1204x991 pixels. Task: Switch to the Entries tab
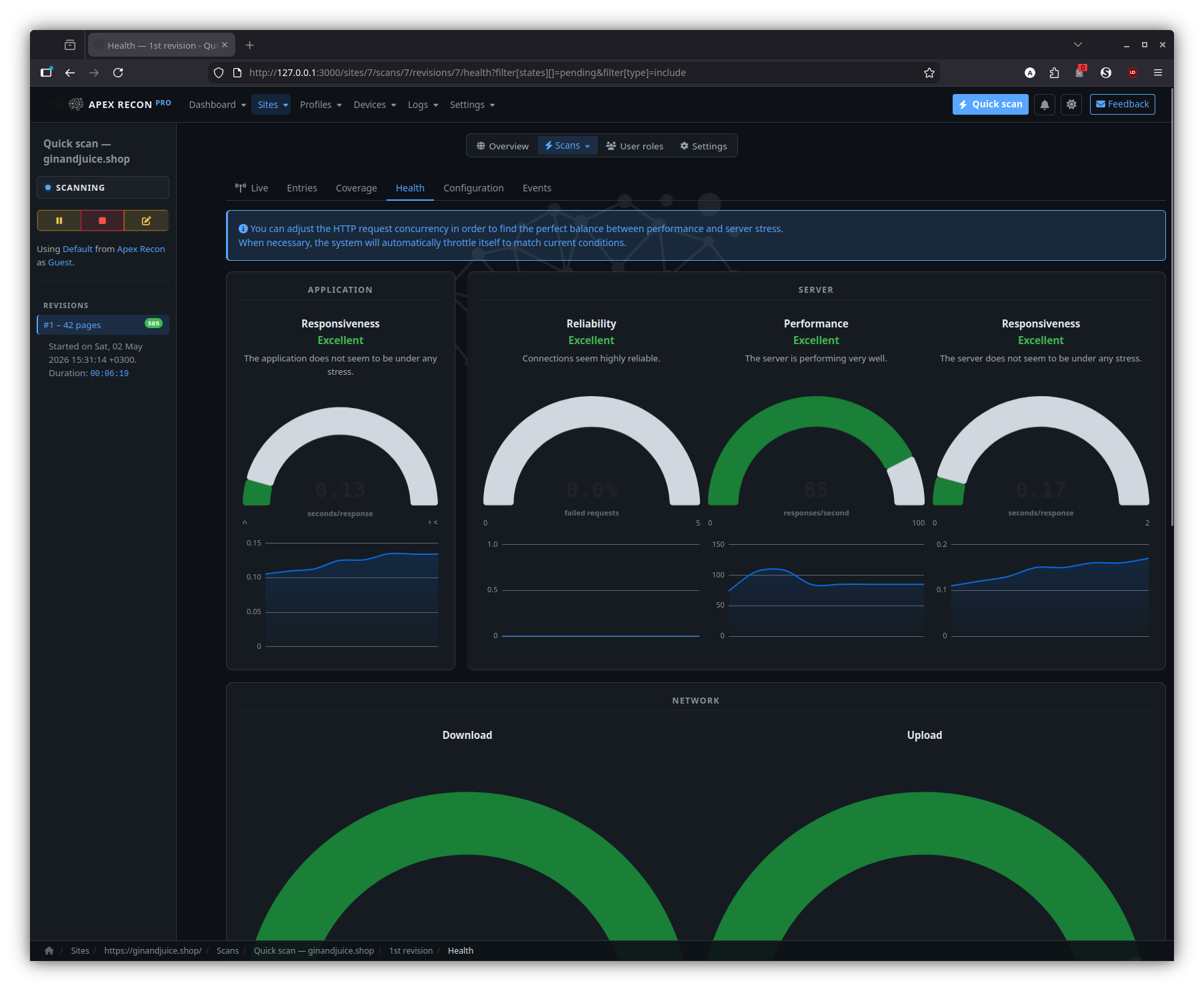pyautogui.click(x=302, y=188)
